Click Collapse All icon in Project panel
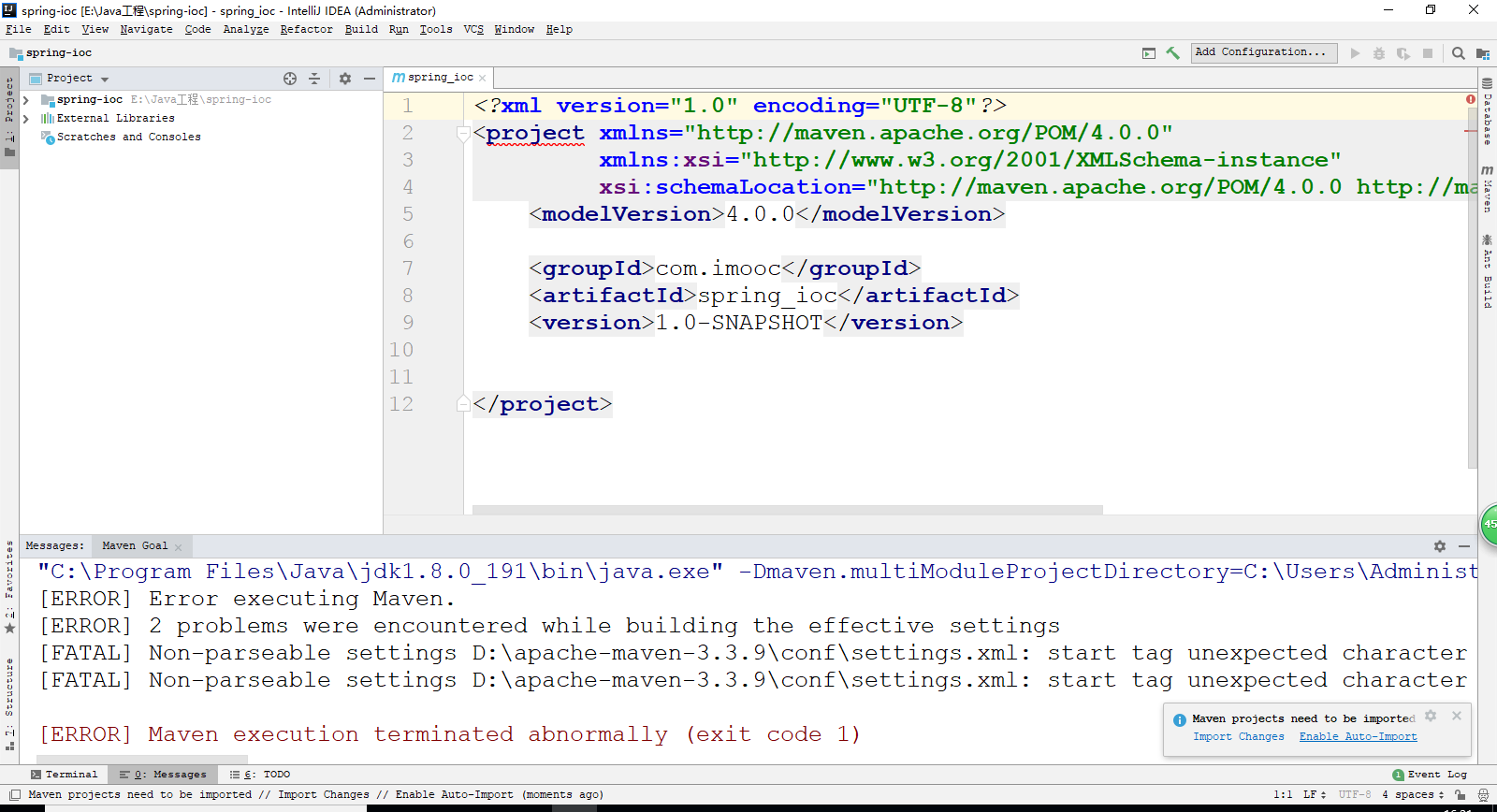The width and height of the screenshot is (1497, 812). [314, 79]
